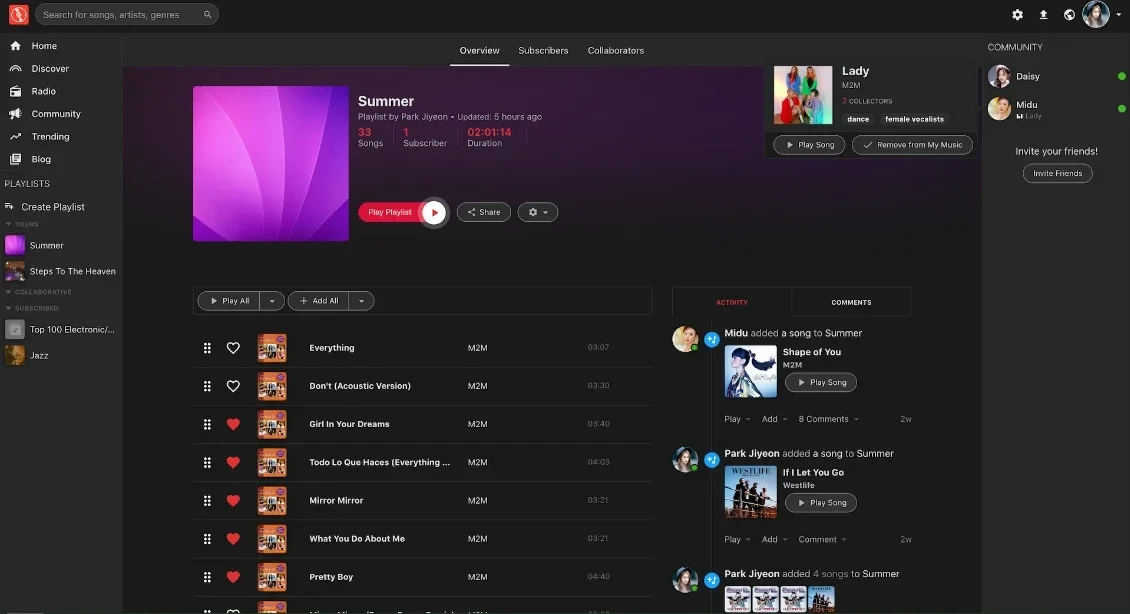Click drag handle of Mirror Mirror row
This screenshot has height=614, width=1130.
(207, 501)
